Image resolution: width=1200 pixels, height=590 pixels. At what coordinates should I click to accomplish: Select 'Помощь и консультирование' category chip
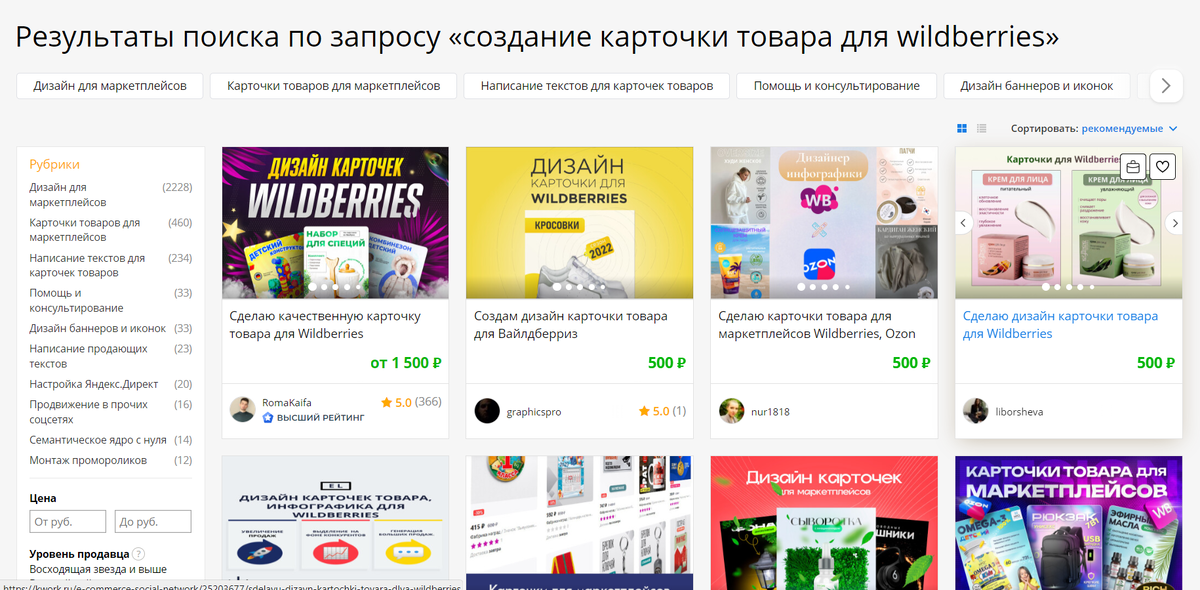837,86
